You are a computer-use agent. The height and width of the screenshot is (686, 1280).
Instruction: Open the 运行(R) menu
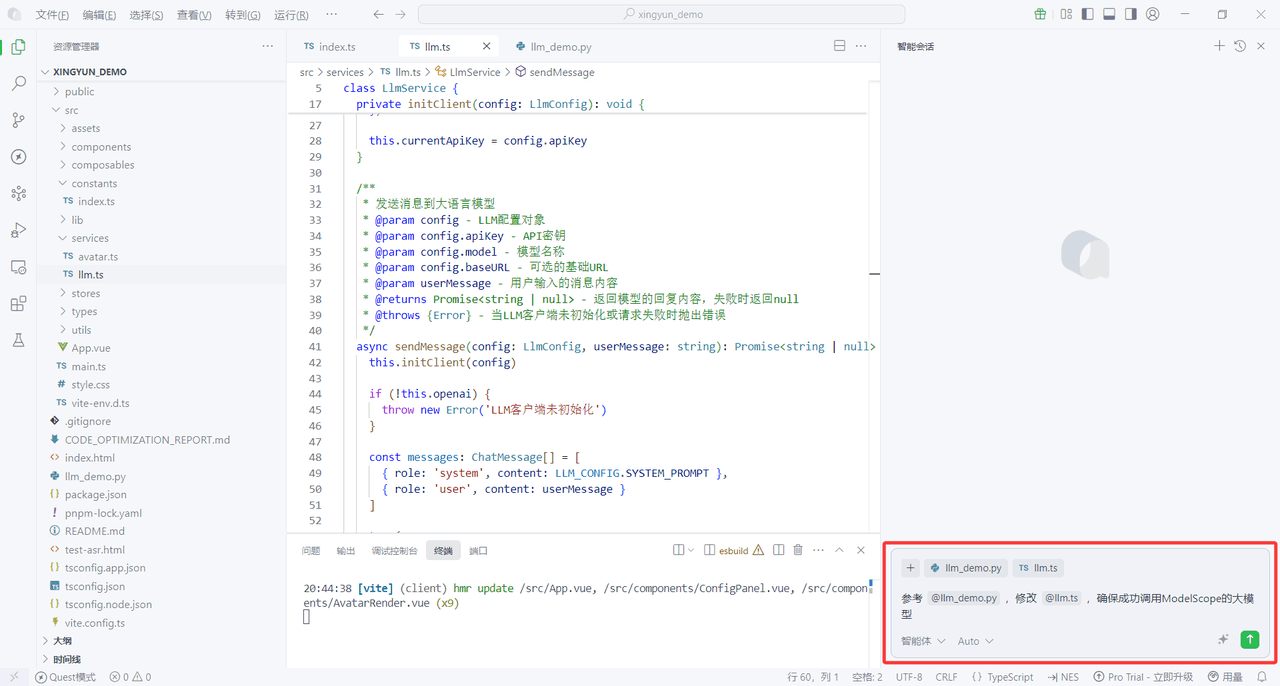290,15
